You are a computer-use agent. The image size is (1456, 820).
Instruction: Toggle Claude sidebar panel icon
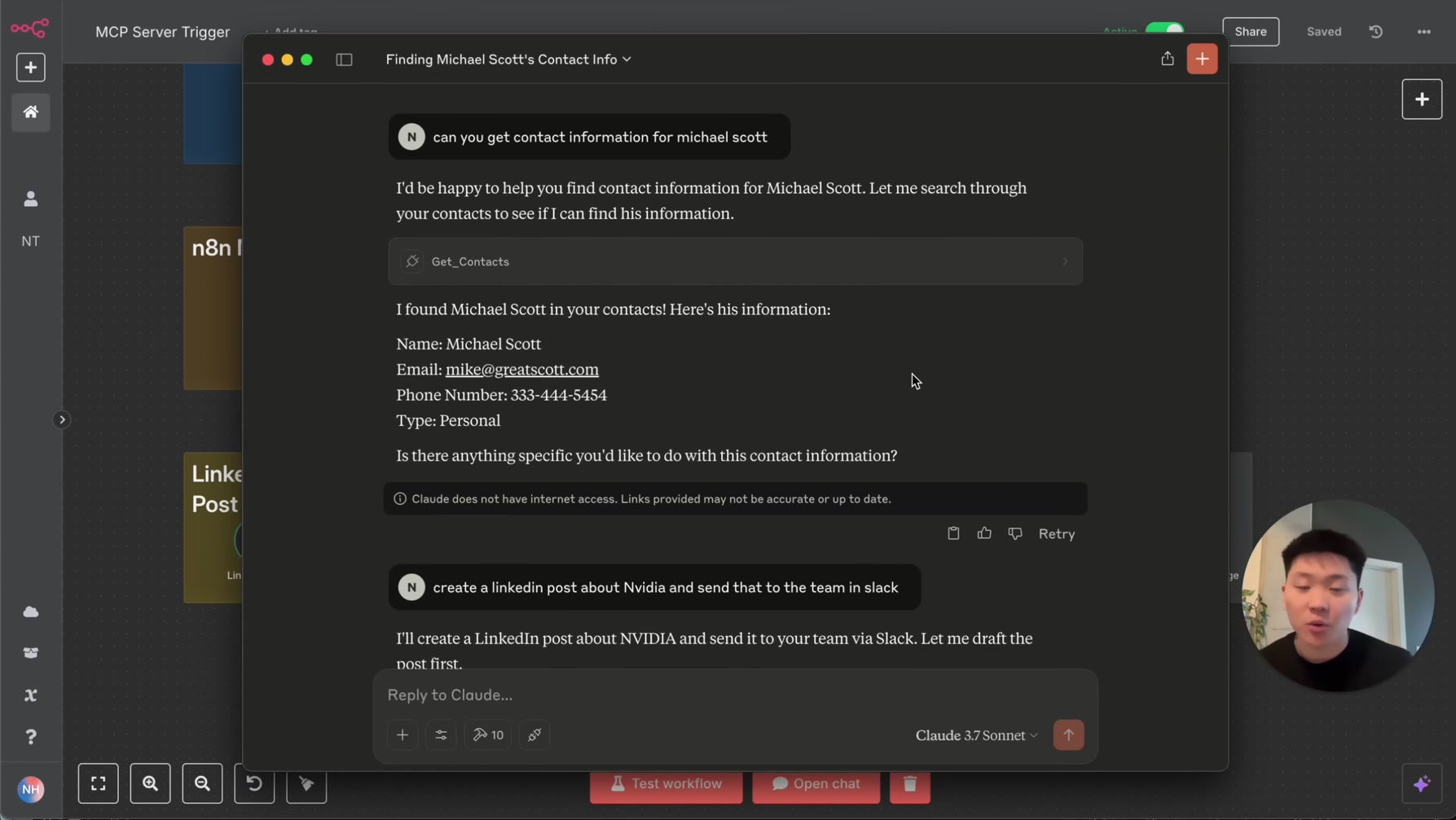click(x=344, y=59)
